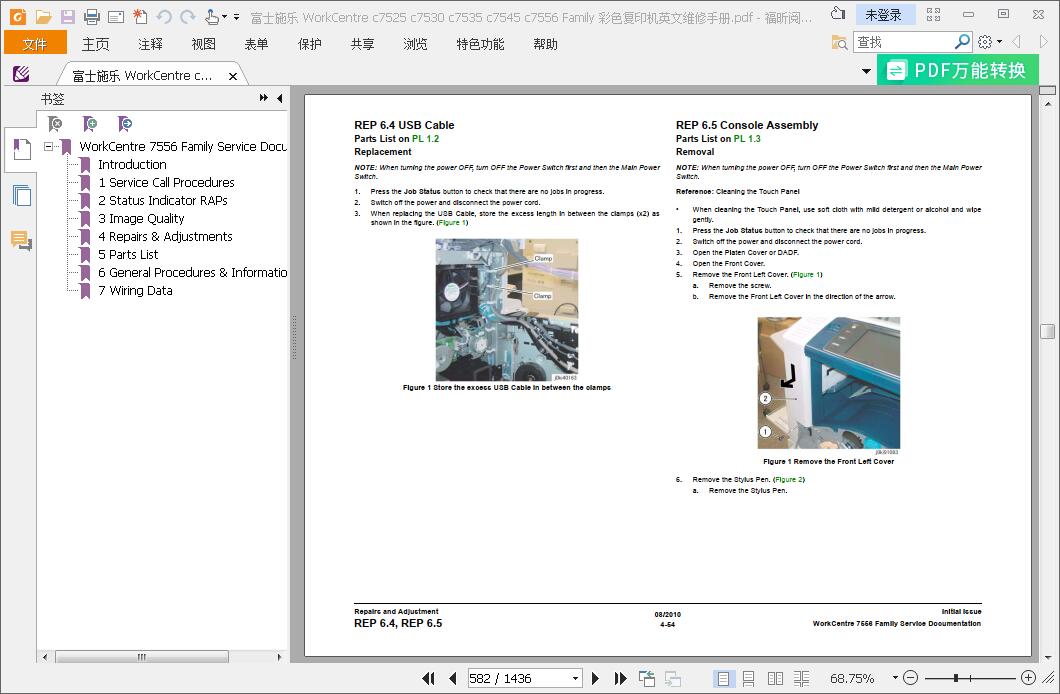
Task: Select the Introduction bookmark
Action: click(132, 164)
